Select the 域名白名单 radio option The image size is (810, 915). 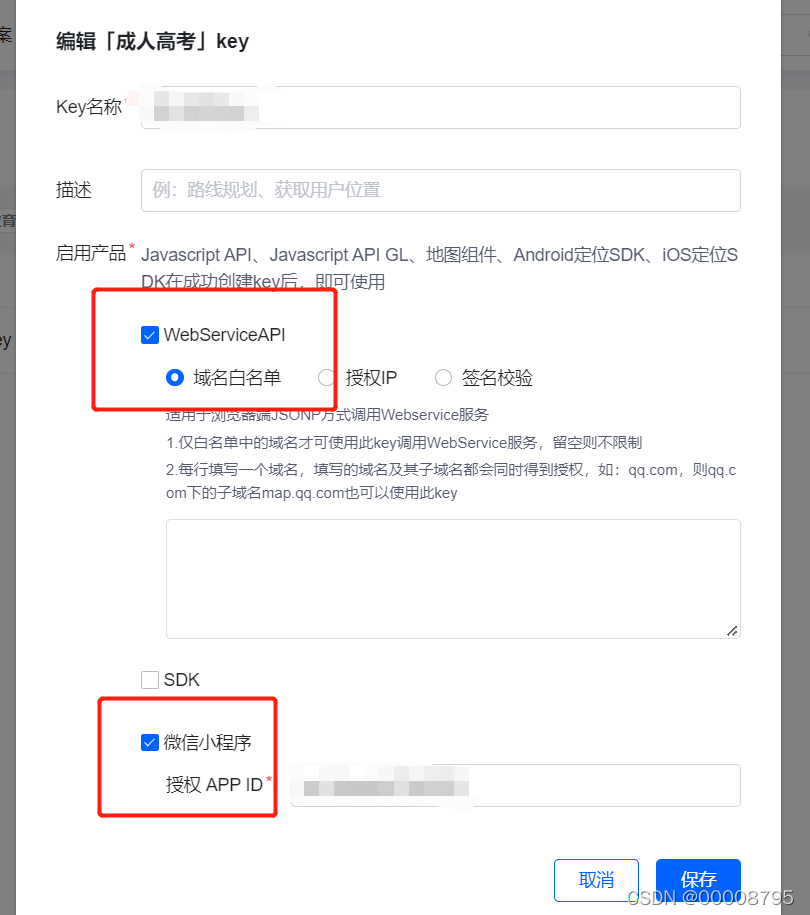click(175, 378)
